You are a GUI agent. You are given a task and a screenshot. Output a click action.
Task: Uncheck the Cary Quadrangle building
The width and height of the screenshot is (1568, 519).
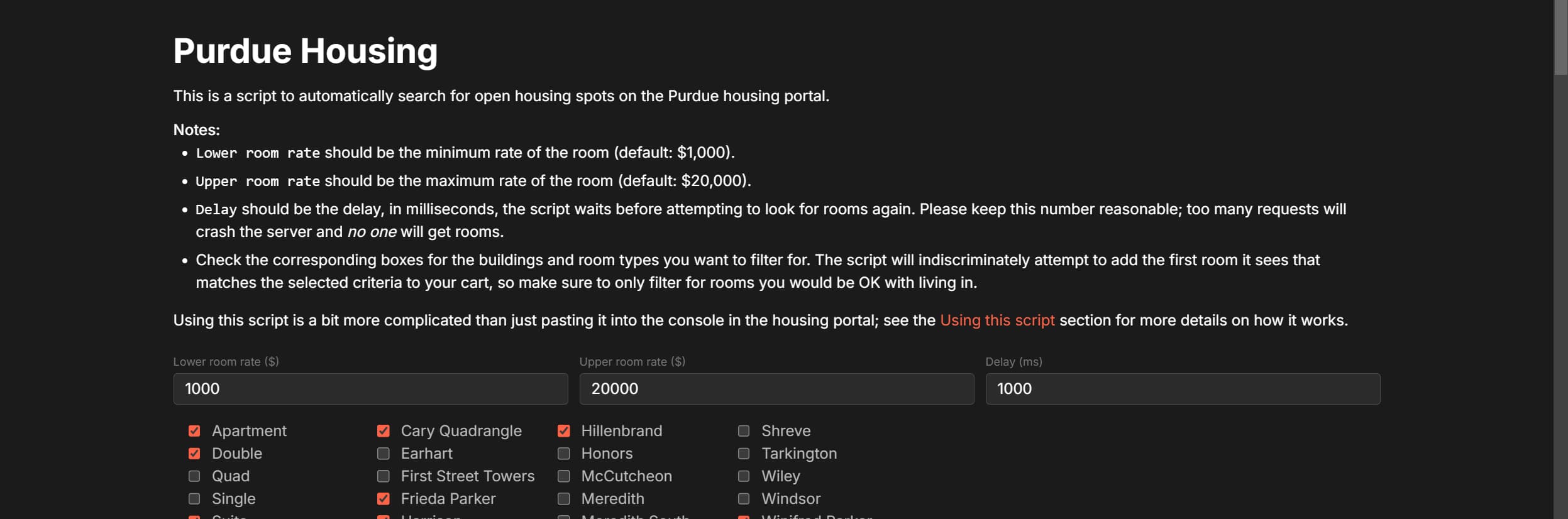(384, 430)
